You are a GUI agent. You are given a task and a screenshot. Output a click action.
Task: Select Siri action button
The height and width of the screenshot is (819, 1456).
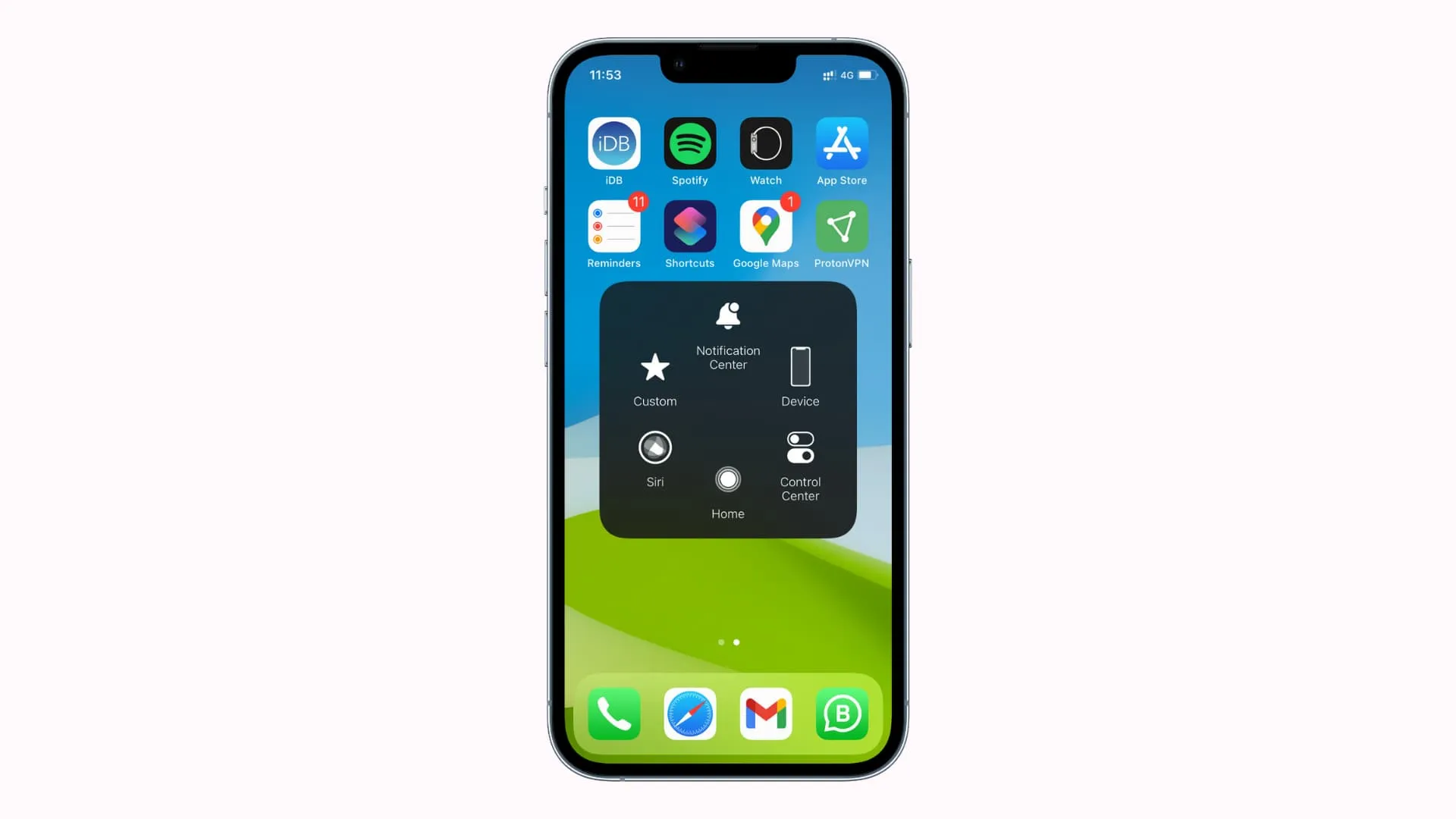point(655,447)
